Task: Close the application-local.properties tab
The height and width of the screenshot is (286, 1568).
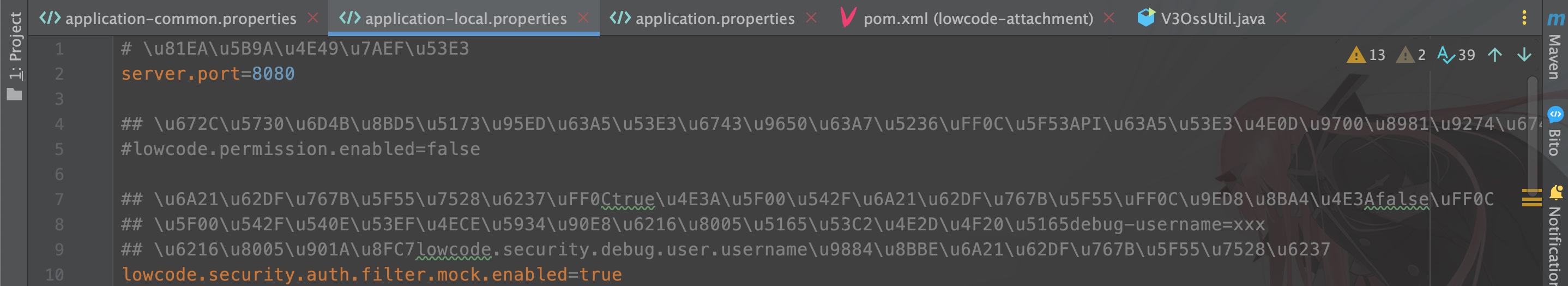Action: coord(583,17)
